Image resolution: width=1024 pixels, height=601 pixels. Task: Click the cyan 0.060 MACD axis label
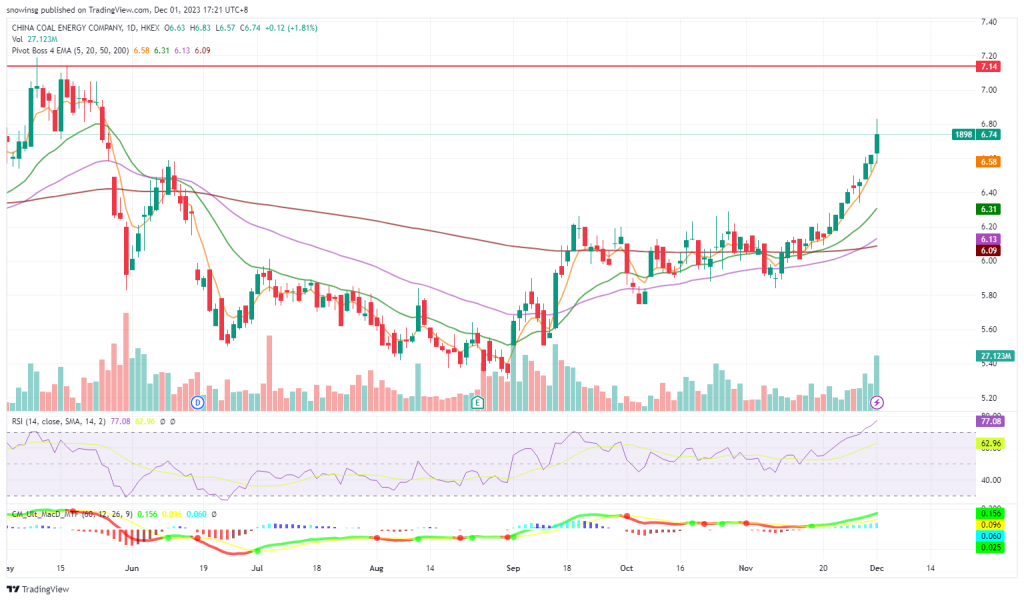point(990,536)
